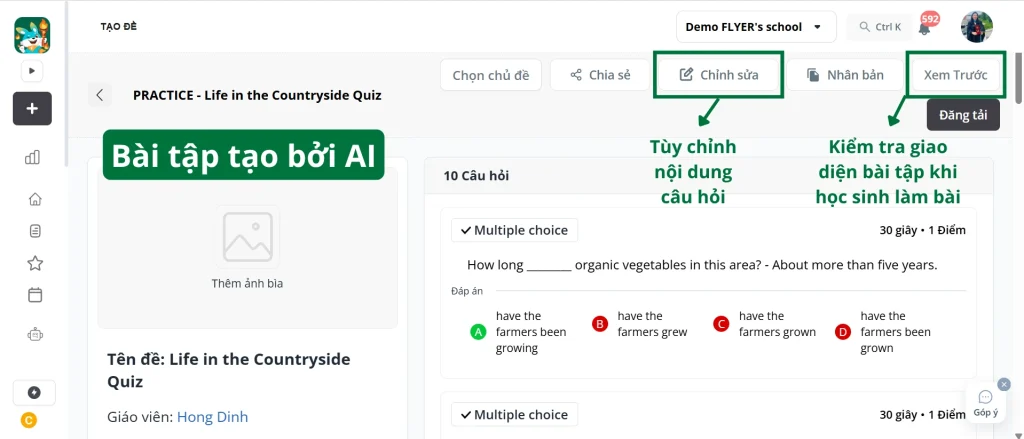Screen dimensions: 1024x439
Task: Select answer A have the farmers been growing
Action: click(x=519, y=332)
